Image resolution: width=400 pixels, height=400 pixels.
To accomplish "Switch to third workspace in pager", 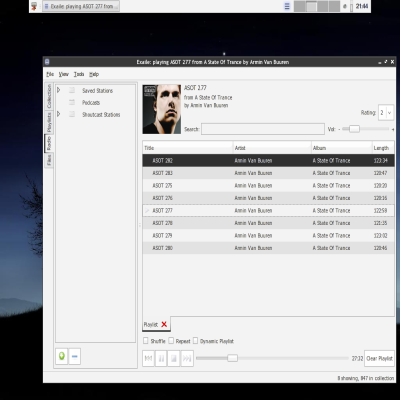I will click(323, 6).
